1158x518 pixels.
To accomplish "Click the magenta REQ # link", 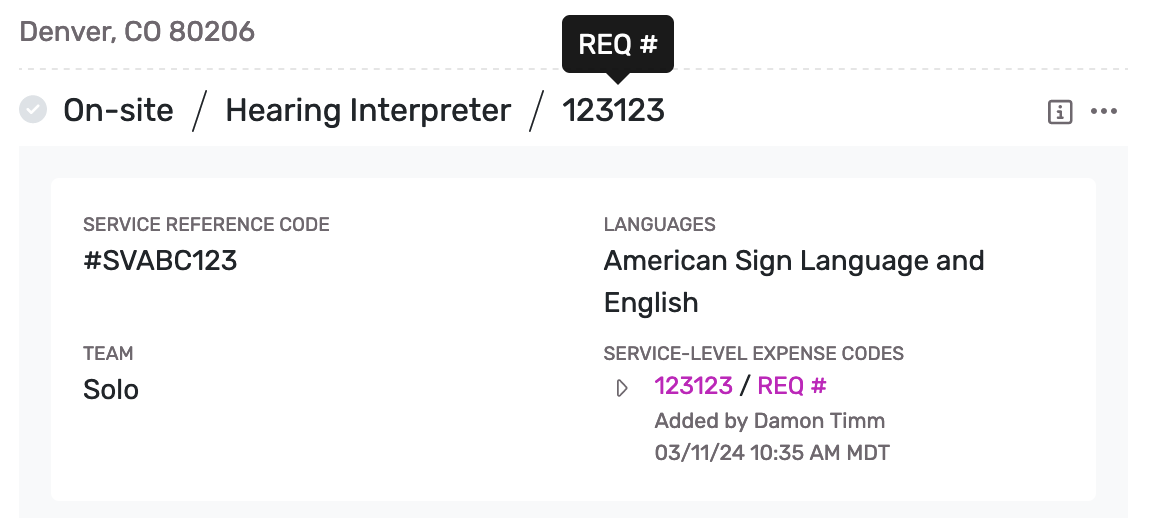I will click(791, 386).
